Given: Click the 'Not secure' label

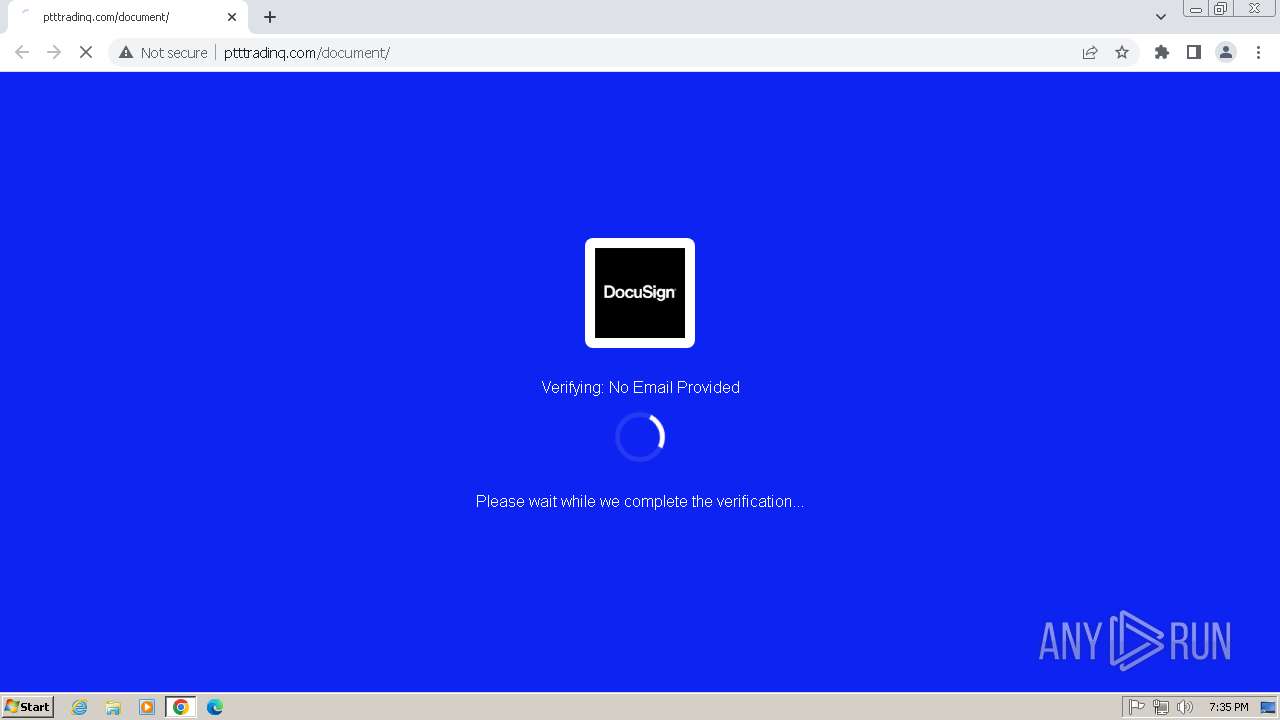Looking at the screenshot, I should (x=174, y=52).
